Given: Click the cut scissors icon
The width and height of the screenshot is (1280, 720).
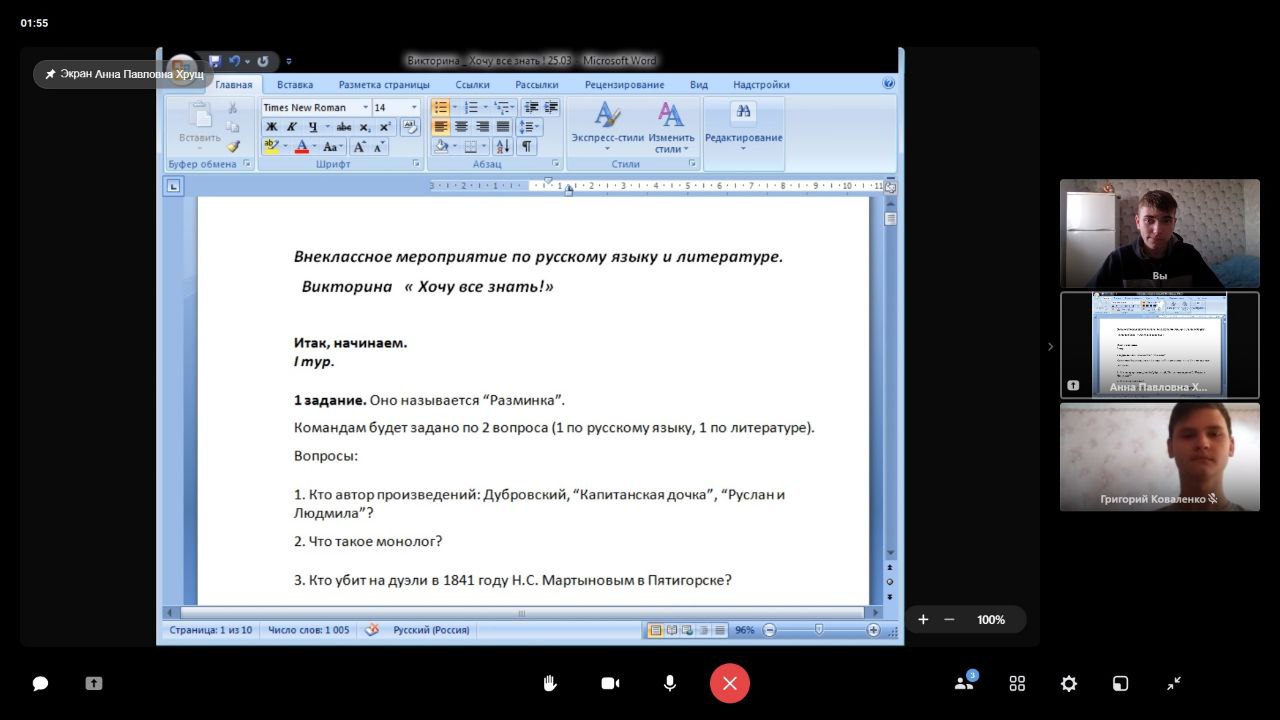Looking at the screenshot, I should tap(233, 107).
